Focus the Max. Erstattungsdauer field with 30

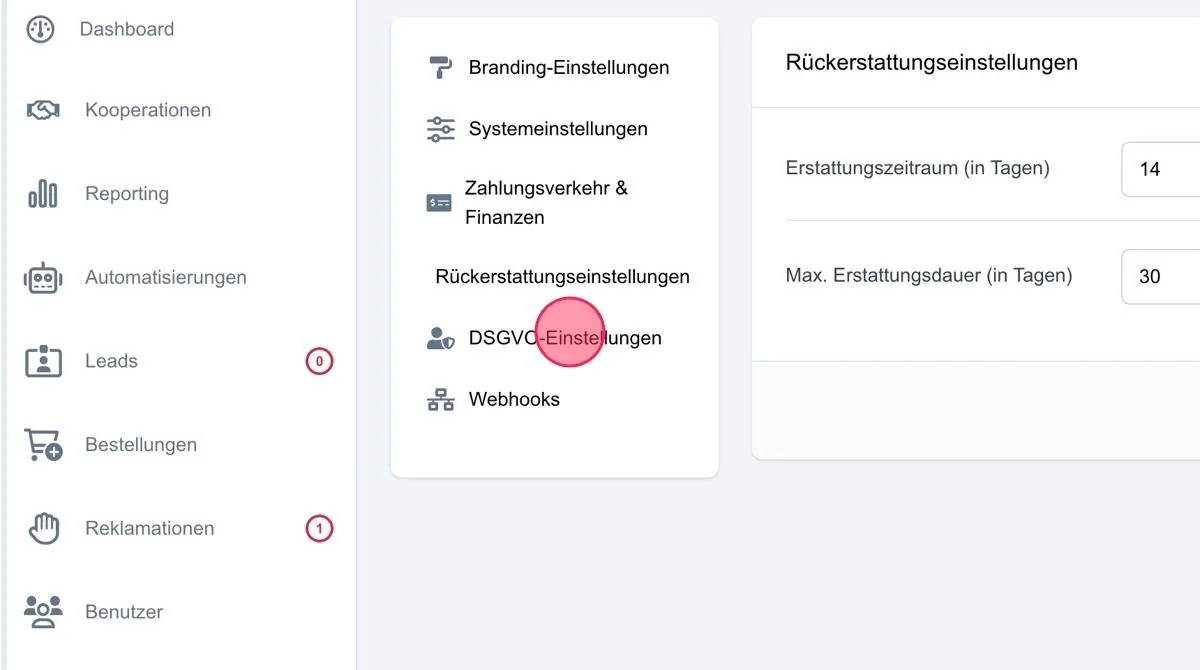pyautogui.click(x=1161, y=276)
